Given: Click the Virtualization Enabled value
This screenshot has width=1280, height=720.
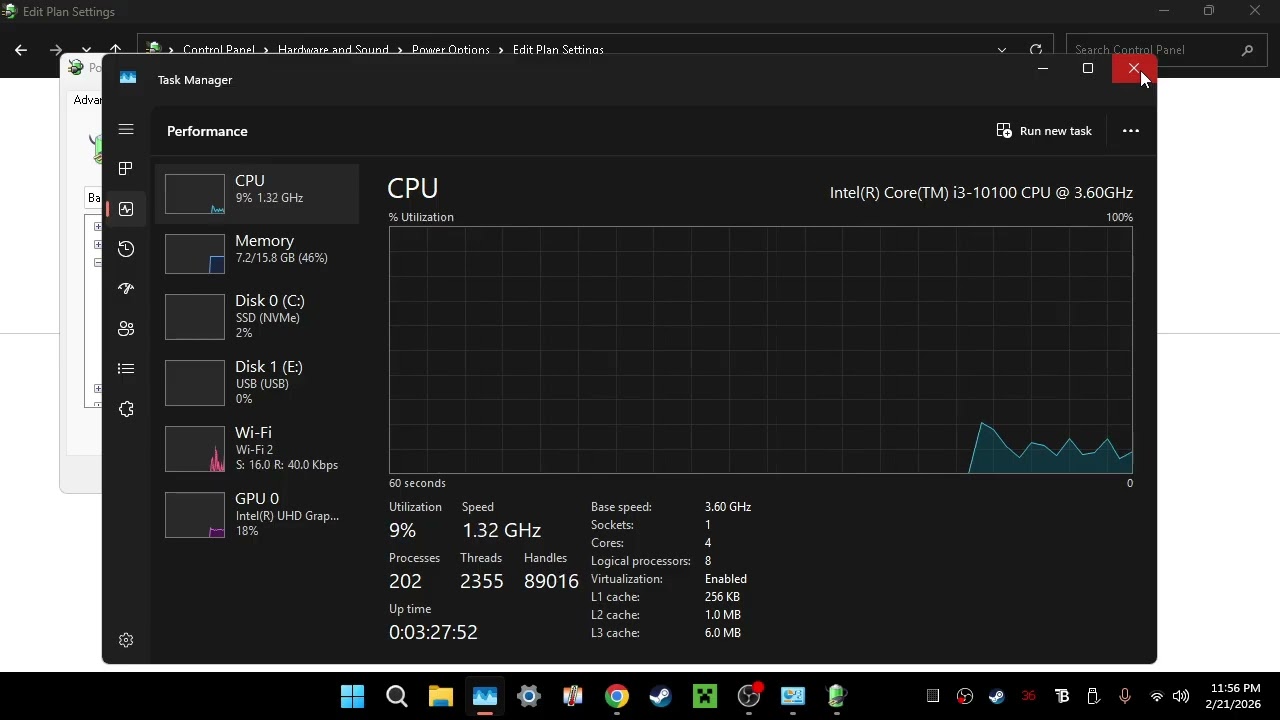Looking at the screenshot, I should click(x=726, y=579).
